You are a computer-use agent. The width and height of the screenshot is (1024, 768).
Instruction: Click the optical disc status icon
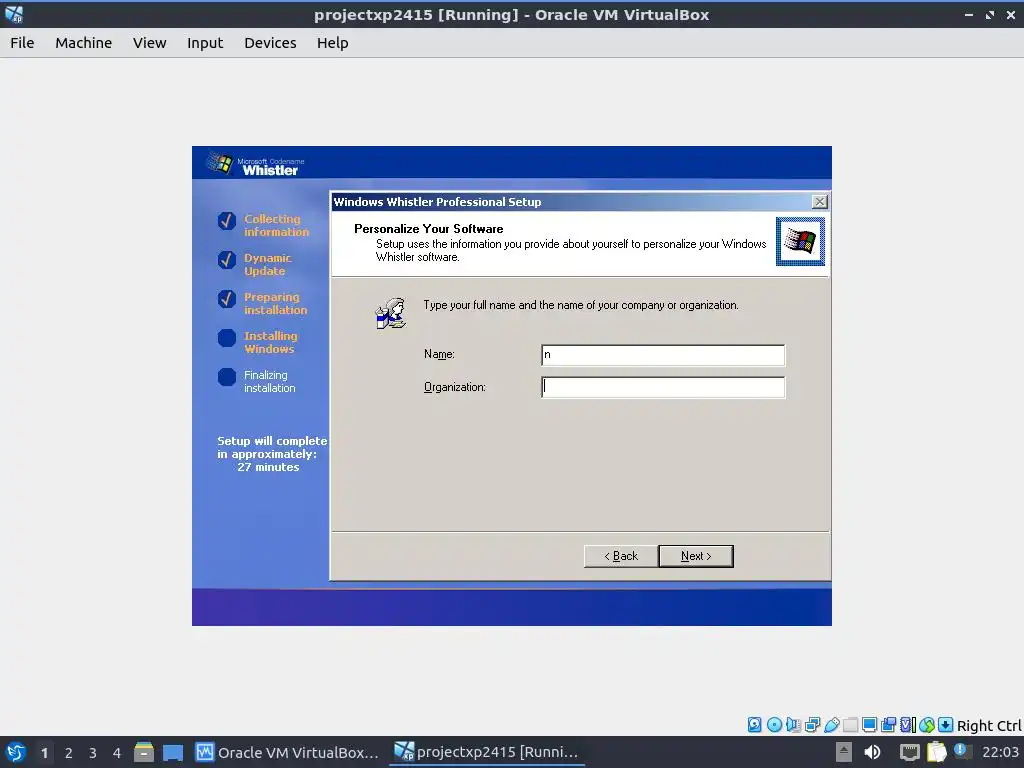tap(774, 724)
